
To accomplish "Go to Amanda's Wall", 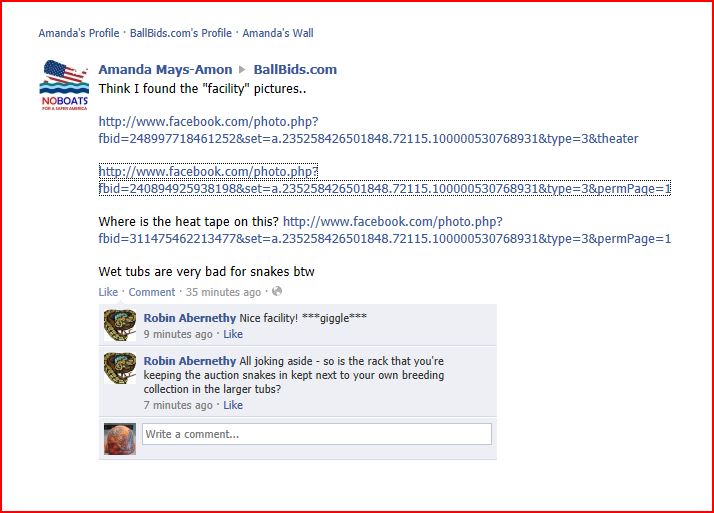I will click(x=278, y=33).
